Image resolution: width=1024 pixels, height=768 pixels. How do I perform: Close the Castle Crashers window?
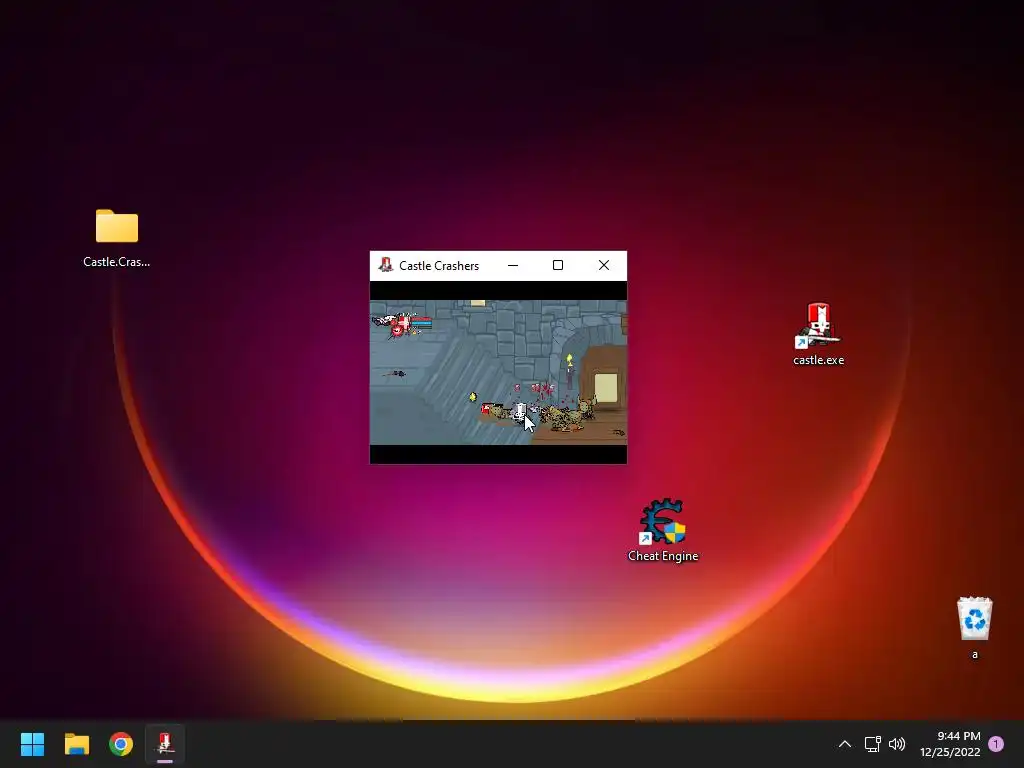pos(603,265)
